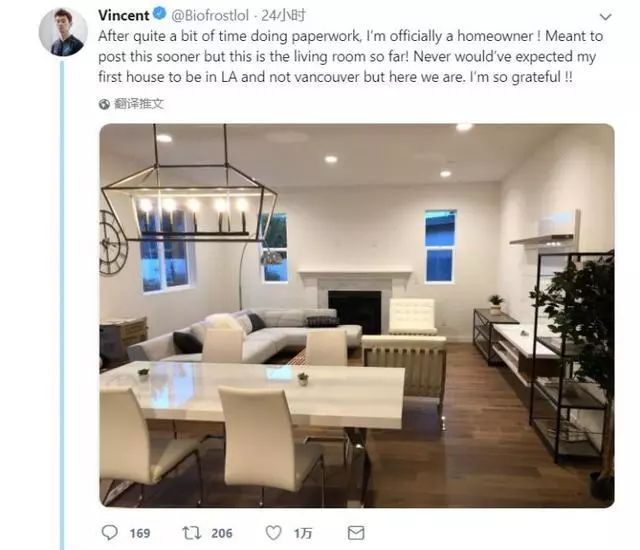
Task: Expand the tweet options chevron menu
Action: click(x=605, y=17)
